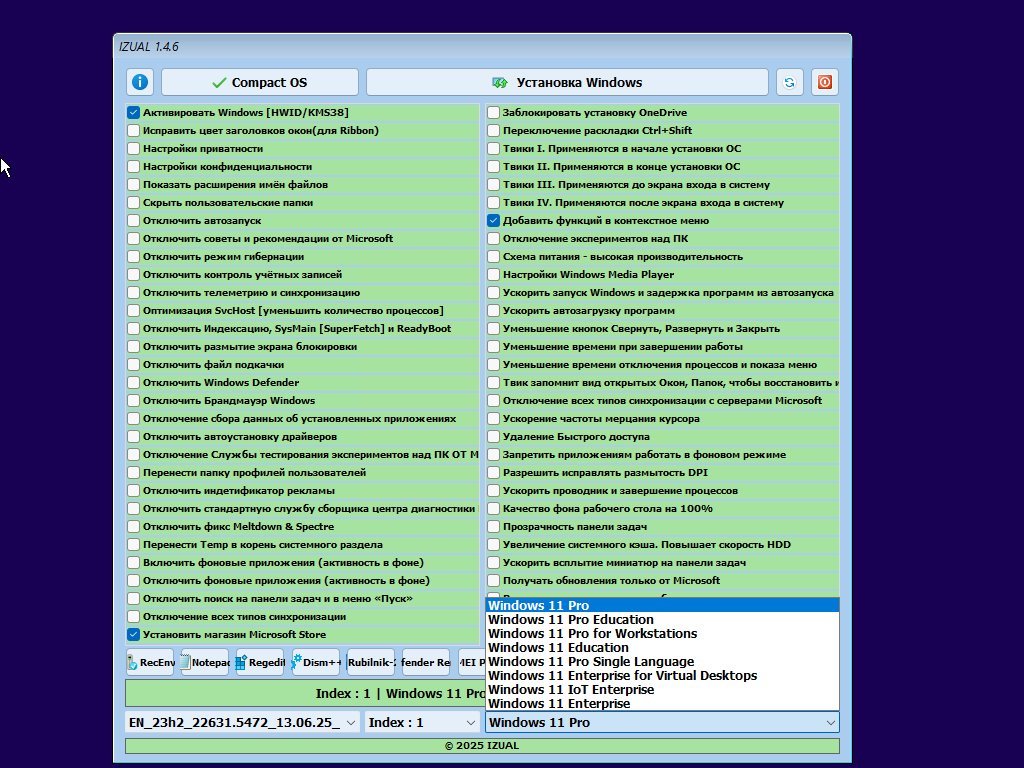Viewport: 1024px width, 768px height.
Task: Pick Windows 11 Education edition
Action: click(662, 648)
